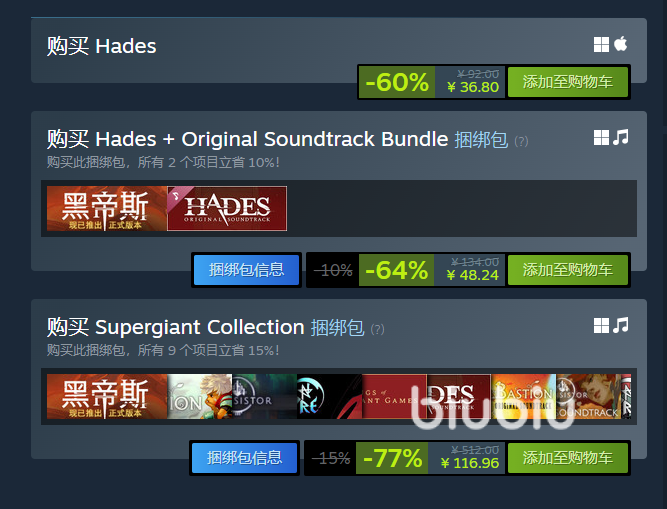Open the (?) help next to Supergiant Collection

pos(377,329)
